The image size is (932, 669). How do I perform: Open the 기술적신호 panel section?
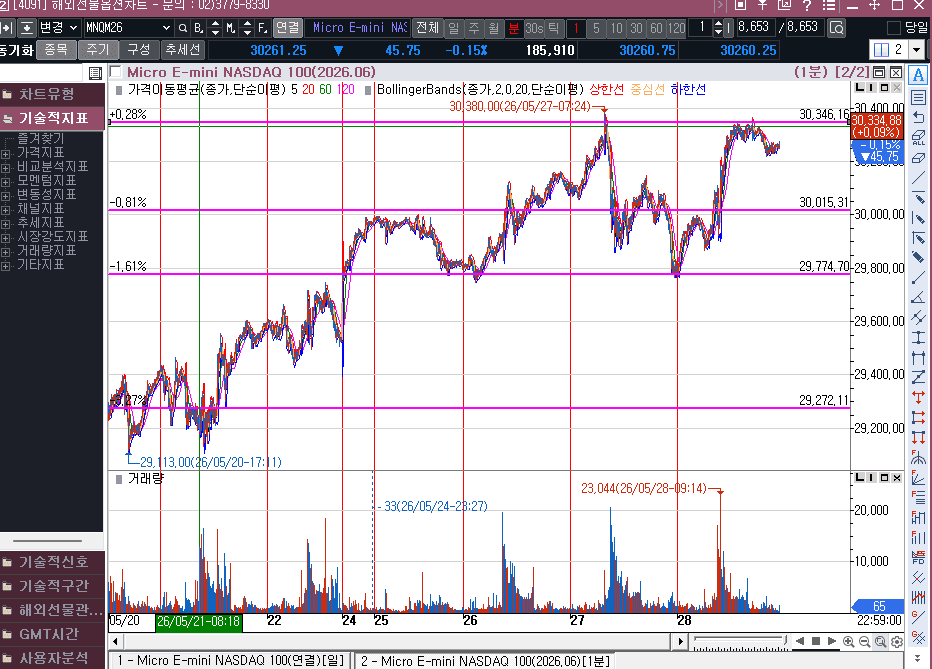(52, 561)
